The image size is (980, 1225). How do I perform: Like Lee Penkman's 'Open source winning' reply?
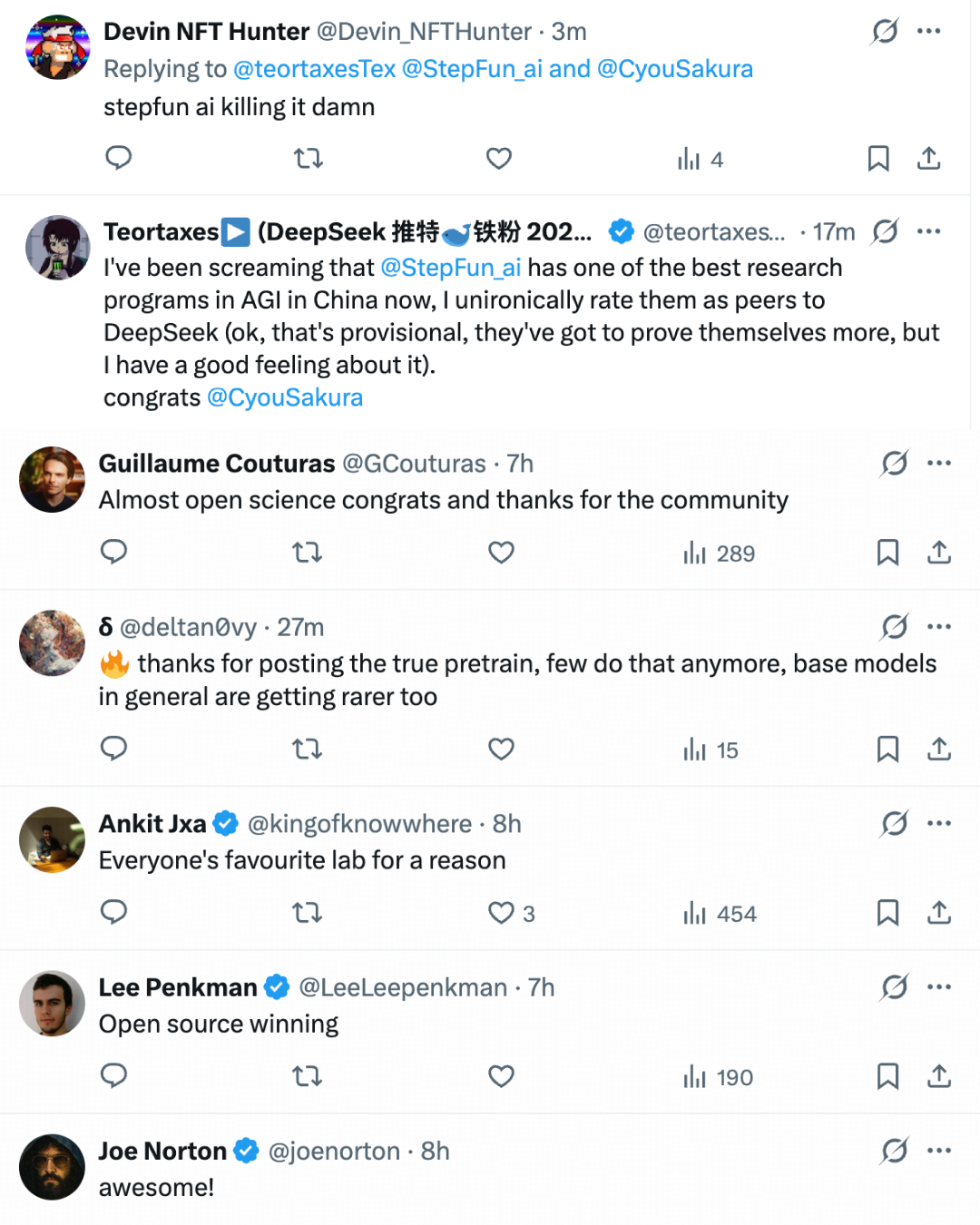pos(501,1077)
